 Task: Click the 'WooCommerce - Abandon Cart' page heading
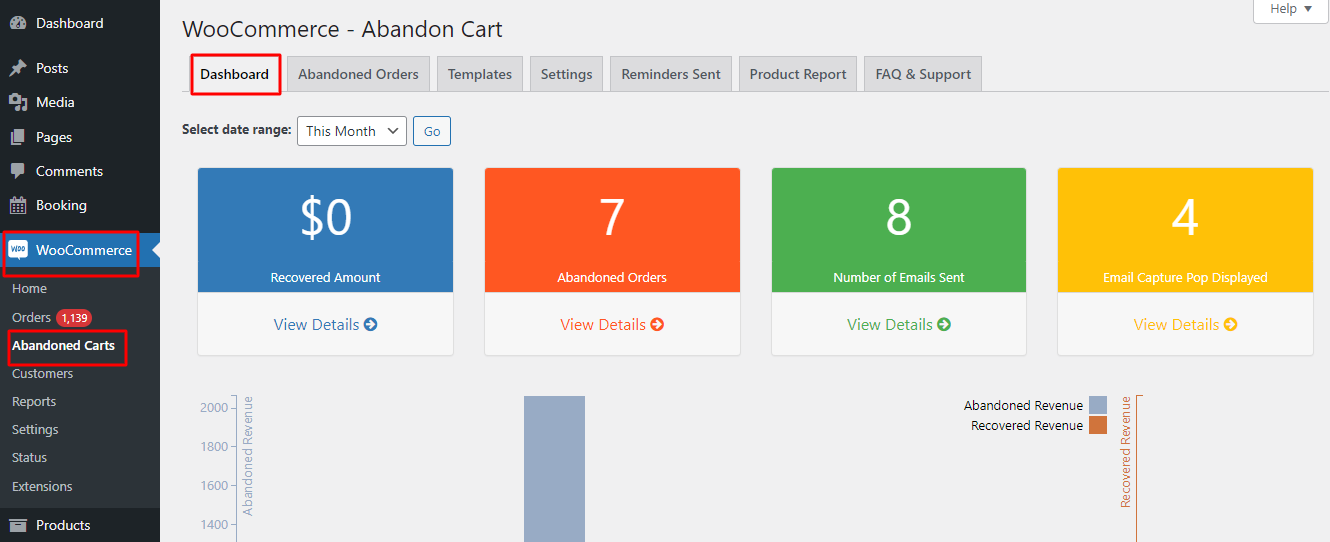click(342, 29)
